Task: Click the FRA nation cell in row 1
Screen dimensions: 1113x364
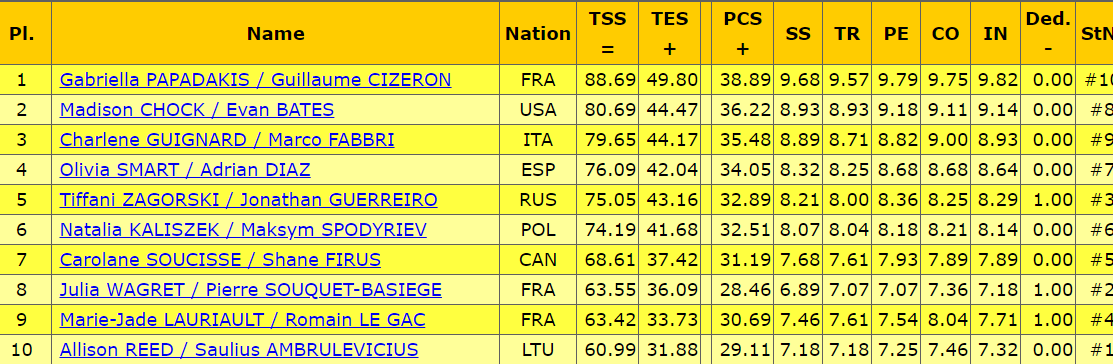Action: (538, 80)
